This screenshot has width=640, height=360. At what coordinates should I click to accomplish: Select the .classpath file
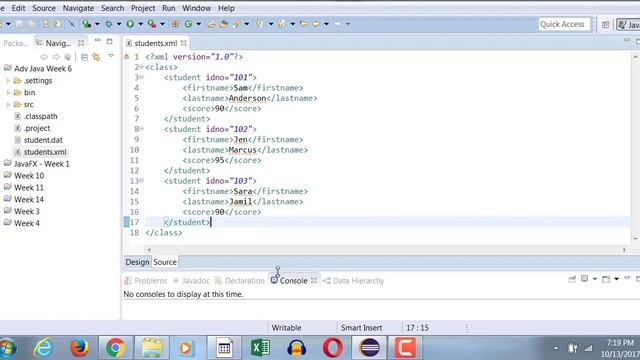click(x=36, y=116)
